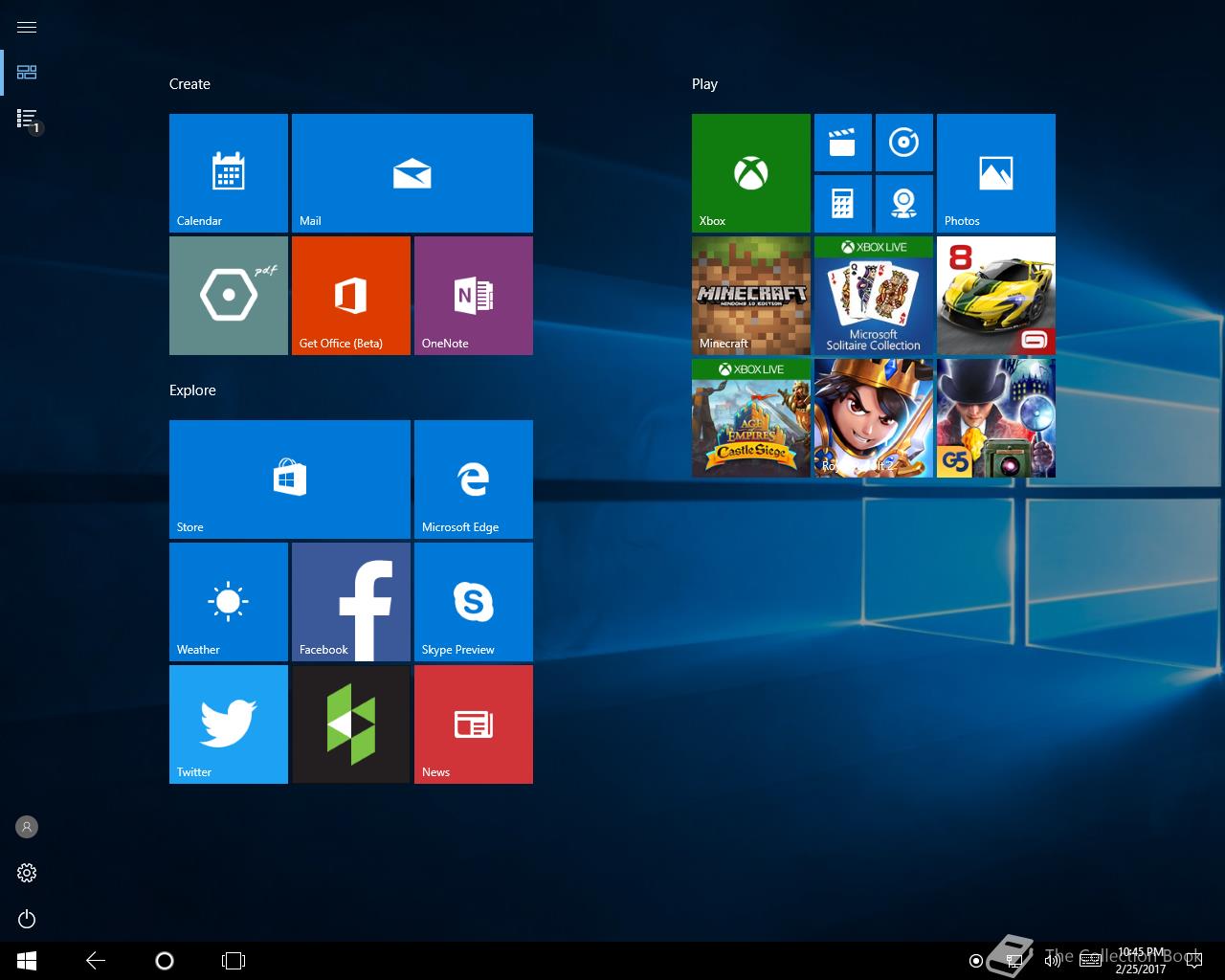Open the Xbox tile
The width and height of the screenshot is (1225, 980).
click(x=750, y=172)
